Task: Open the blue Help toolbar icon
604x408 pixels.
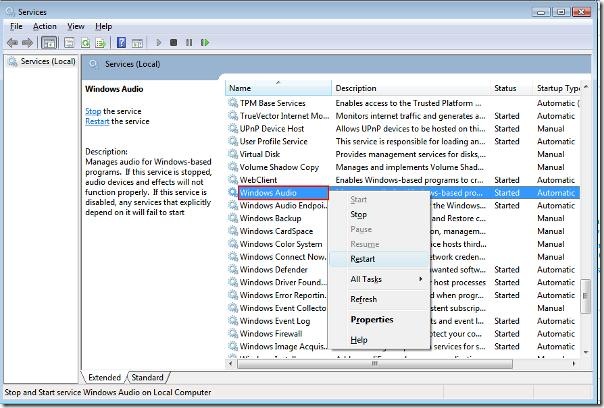Action: click(x=121, y=43)
